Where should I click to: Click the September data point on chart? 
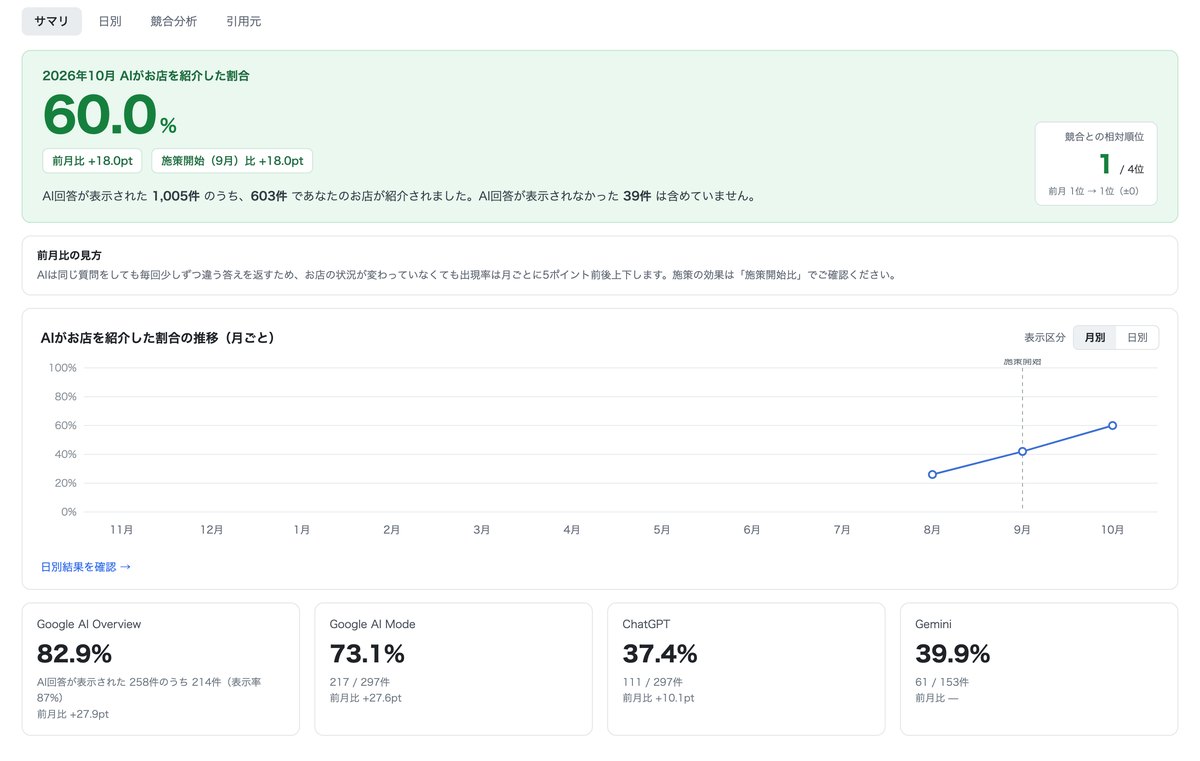[1022, 451]
